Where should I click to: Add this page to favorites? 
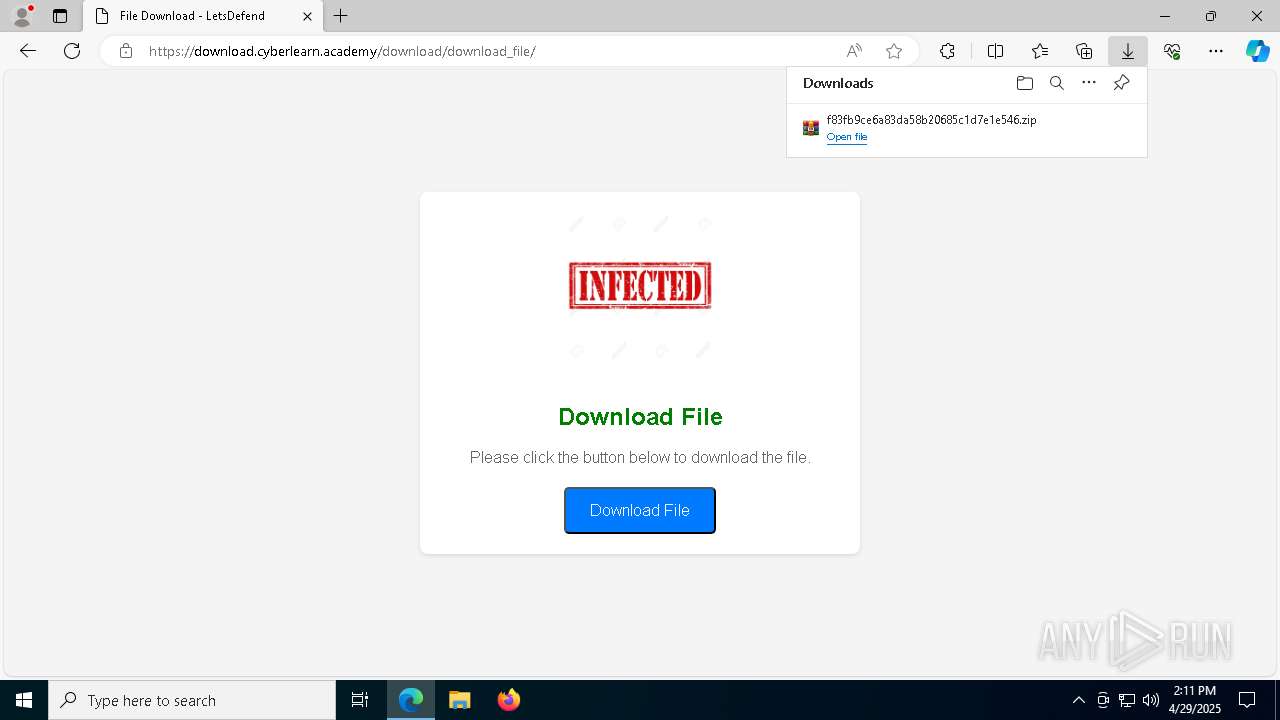894,51
